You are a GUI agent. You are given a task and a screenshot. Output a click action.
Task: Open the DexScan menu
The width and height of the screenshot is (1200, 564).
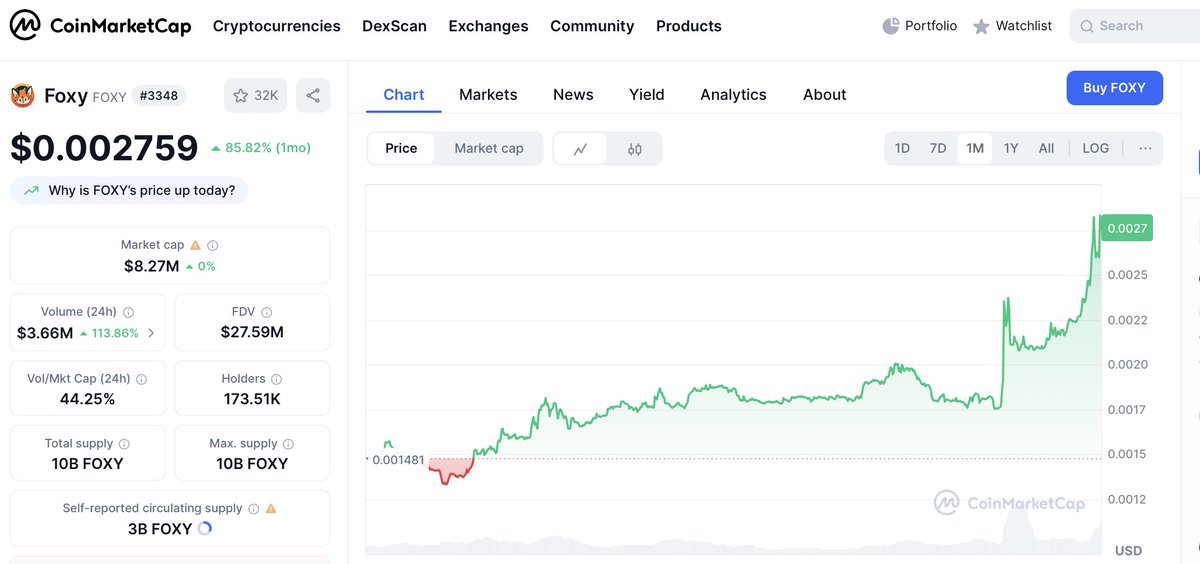pyautogui.click(x=394, y=26)
